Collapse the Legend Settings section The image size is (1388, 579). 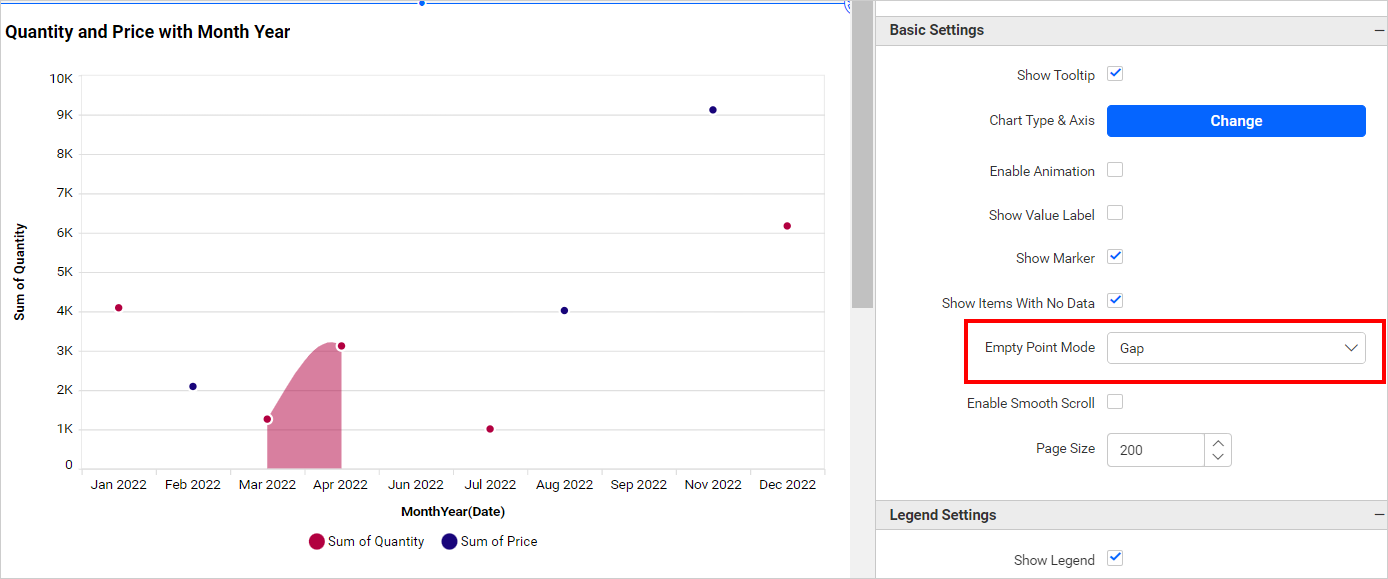1379,516
